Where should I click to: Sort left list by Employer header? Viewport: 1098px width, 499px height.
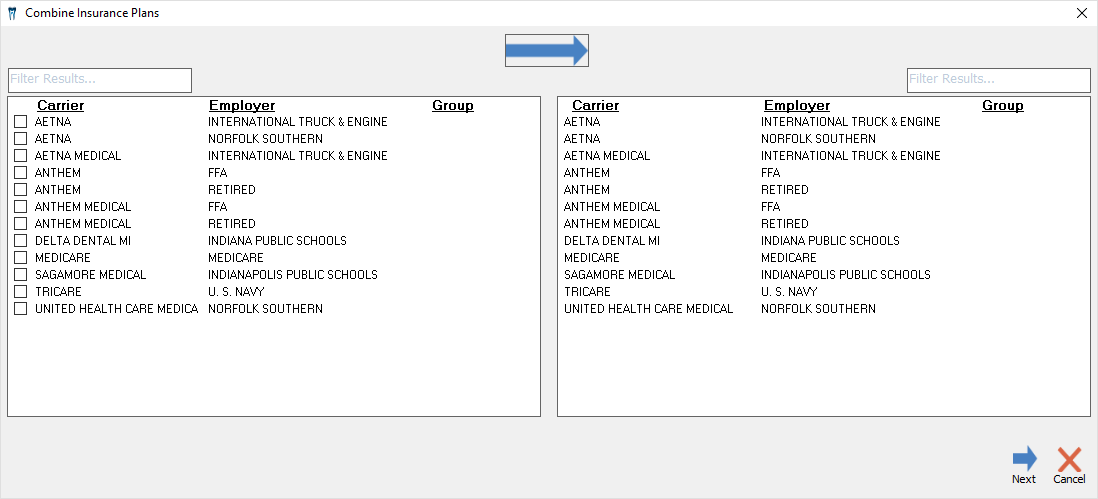242,106
